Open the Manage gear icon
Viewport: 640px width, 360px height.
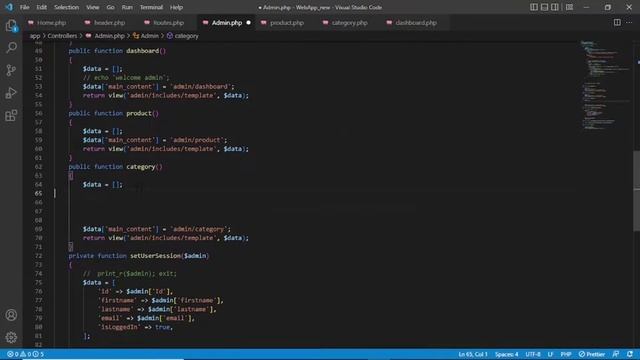(x=11, y=337)
